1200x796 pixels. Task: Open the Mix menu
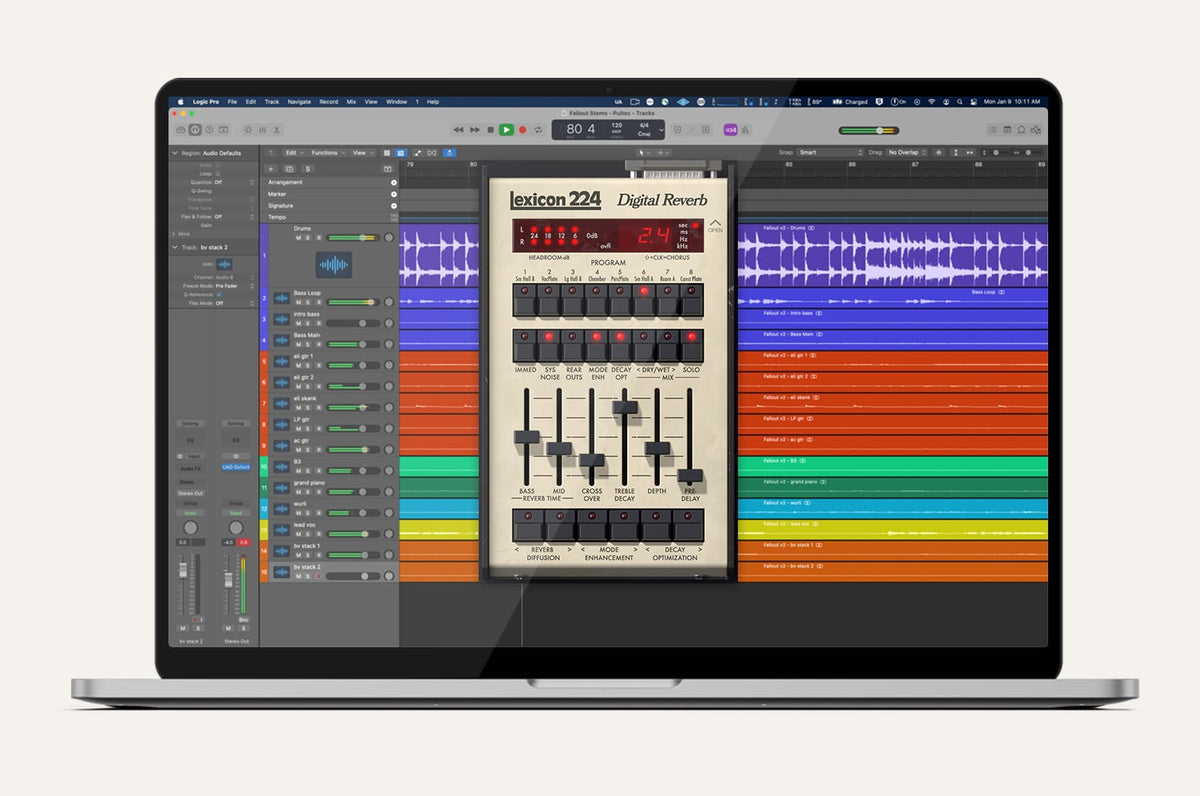tap(351, 102)
